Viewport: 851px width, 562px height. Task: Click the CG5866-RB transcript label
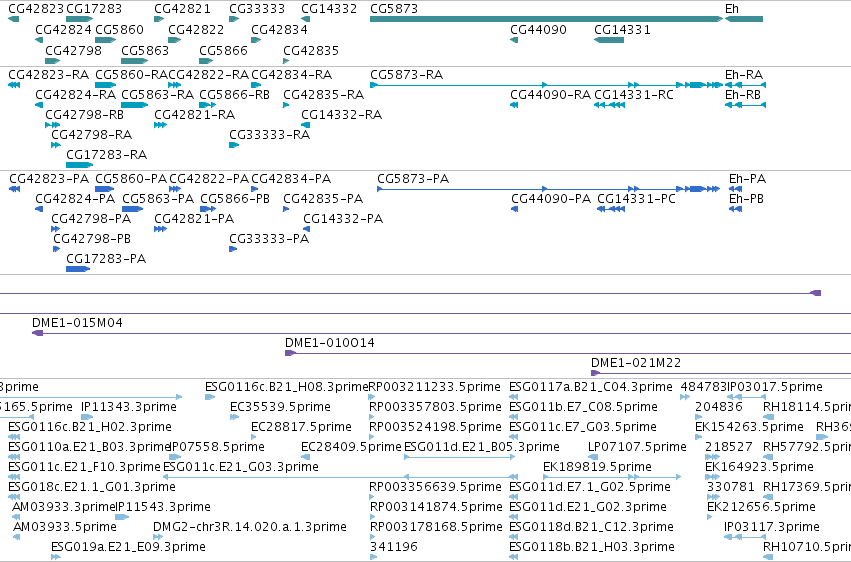click(234, 94)
